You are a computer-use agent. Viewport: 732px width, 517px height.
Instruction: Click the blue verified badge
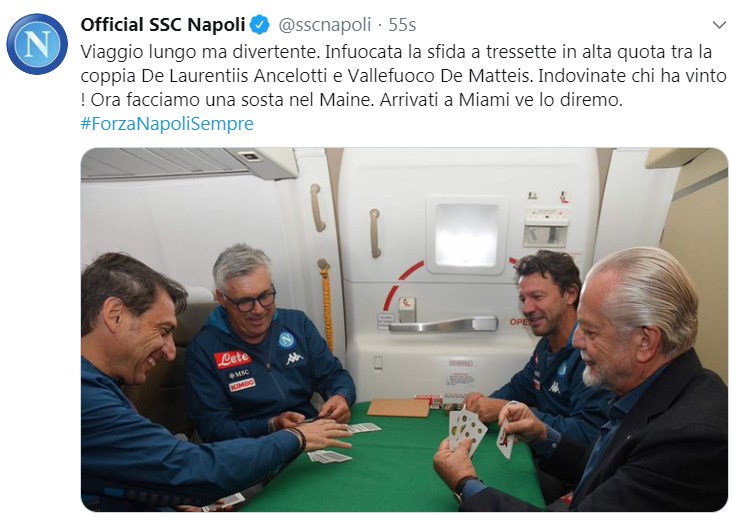(260, 25)
